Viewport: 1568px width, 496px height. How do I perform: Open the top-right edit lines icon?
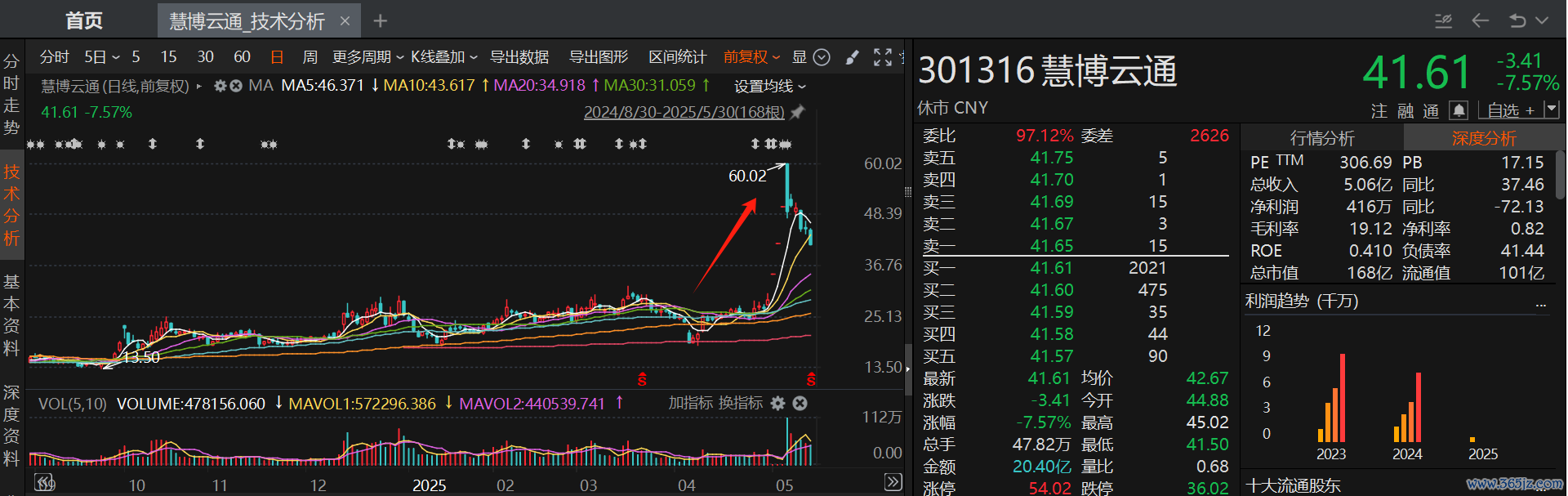click(1444, 20)
